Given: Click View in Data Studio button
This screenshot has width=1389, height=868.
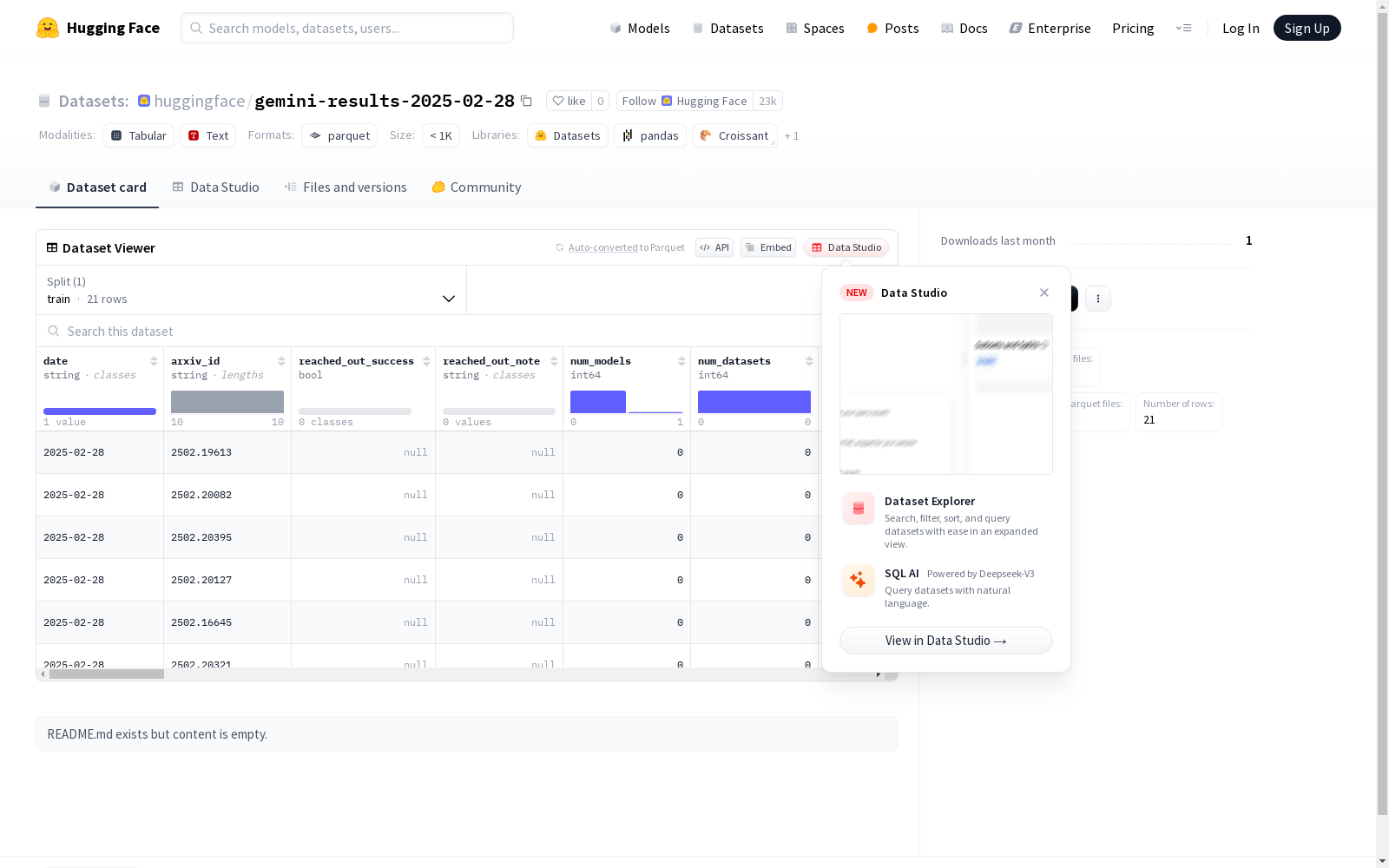Looking at the screenshot, I should click(946, 641).
